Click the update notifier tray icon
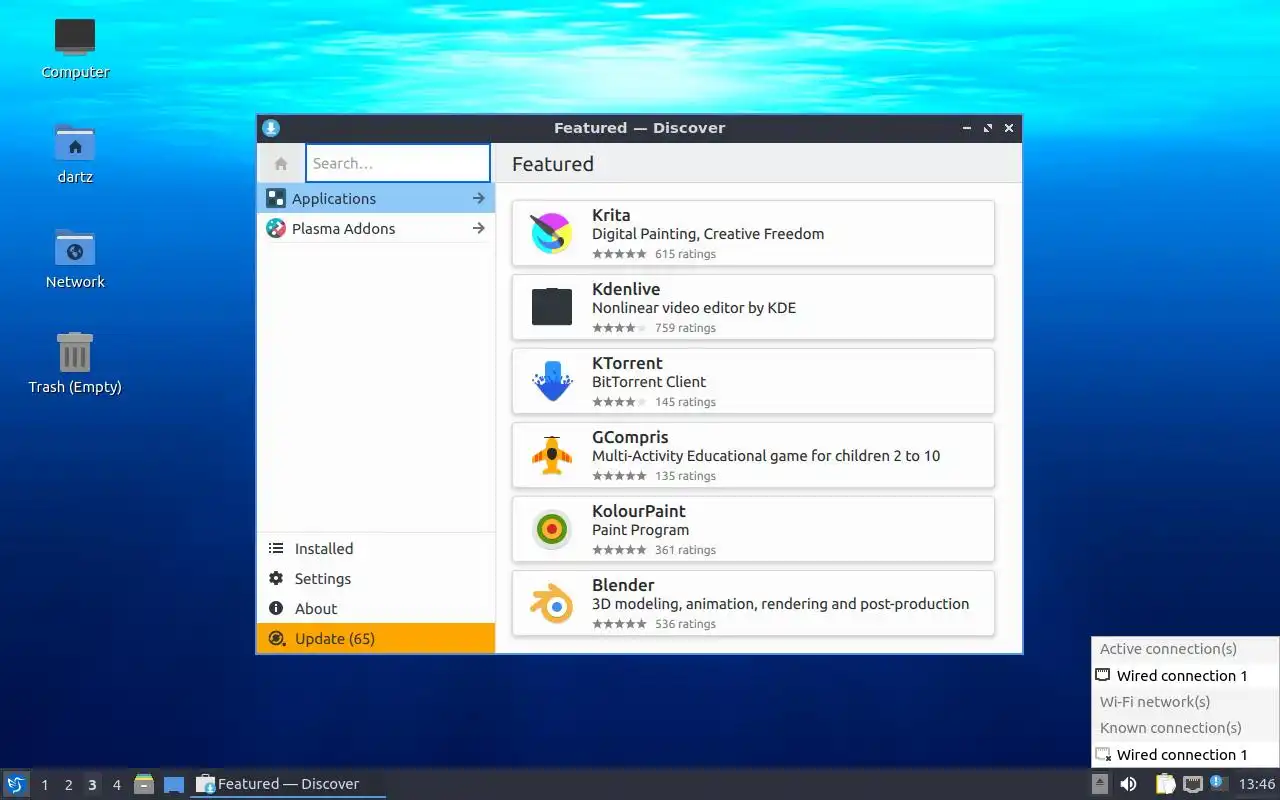1280x800 pixels. (x=1218, y=783)
